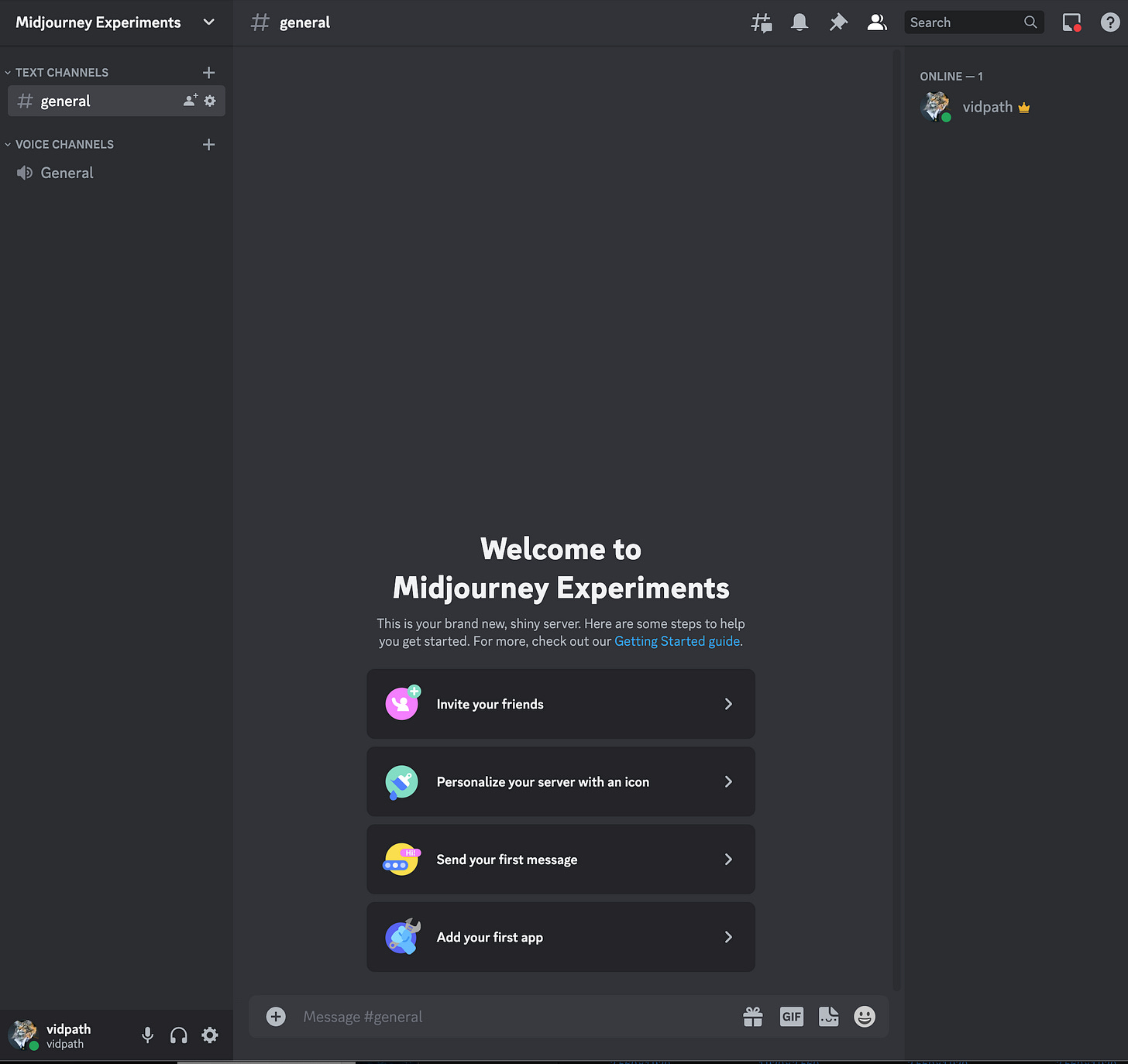
Task: Open User Settings gear icon
Action: point(210,1035)
